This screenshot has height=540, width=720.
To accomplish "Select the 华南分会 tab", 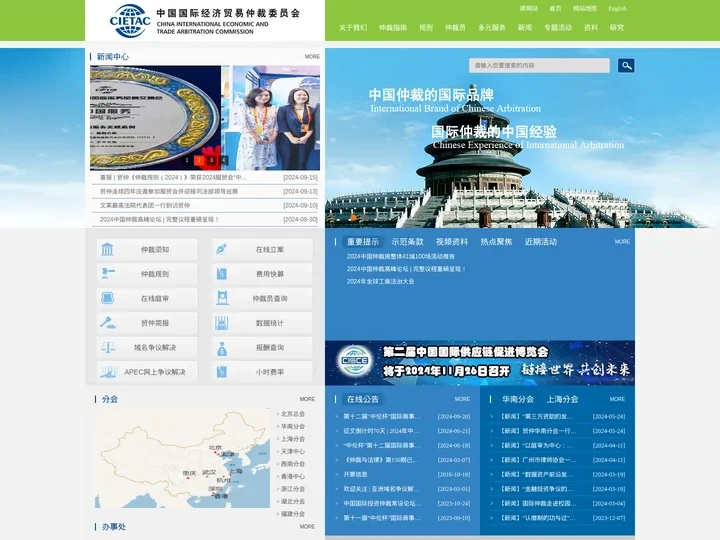I will (518, 399).
